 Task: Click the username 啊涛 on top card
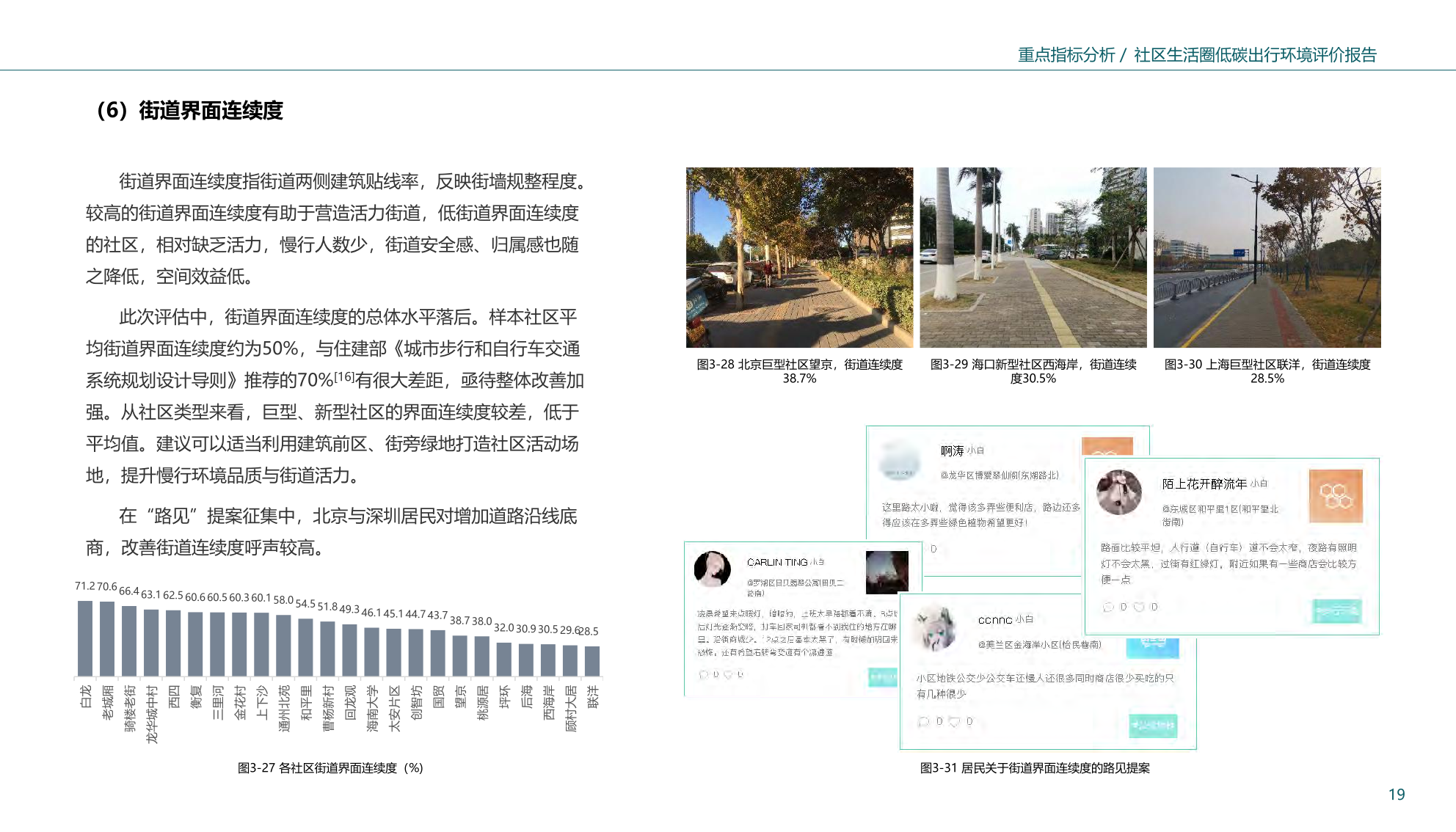[952, 450]
